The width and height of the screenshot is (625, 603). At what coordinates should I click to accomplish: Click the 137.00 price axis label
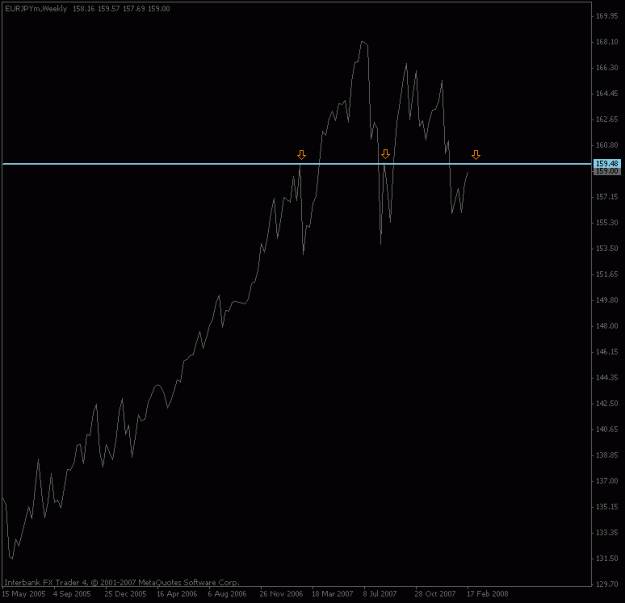click(x=607, y=481)
